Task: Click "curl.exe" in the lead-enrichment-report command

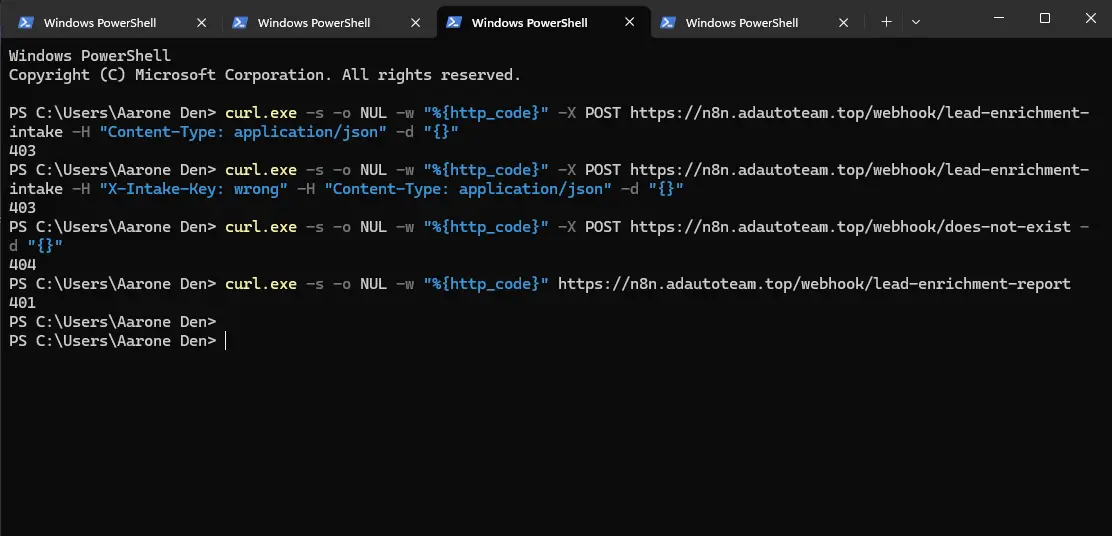Action: pyautogui.click(x=261, y=284)
